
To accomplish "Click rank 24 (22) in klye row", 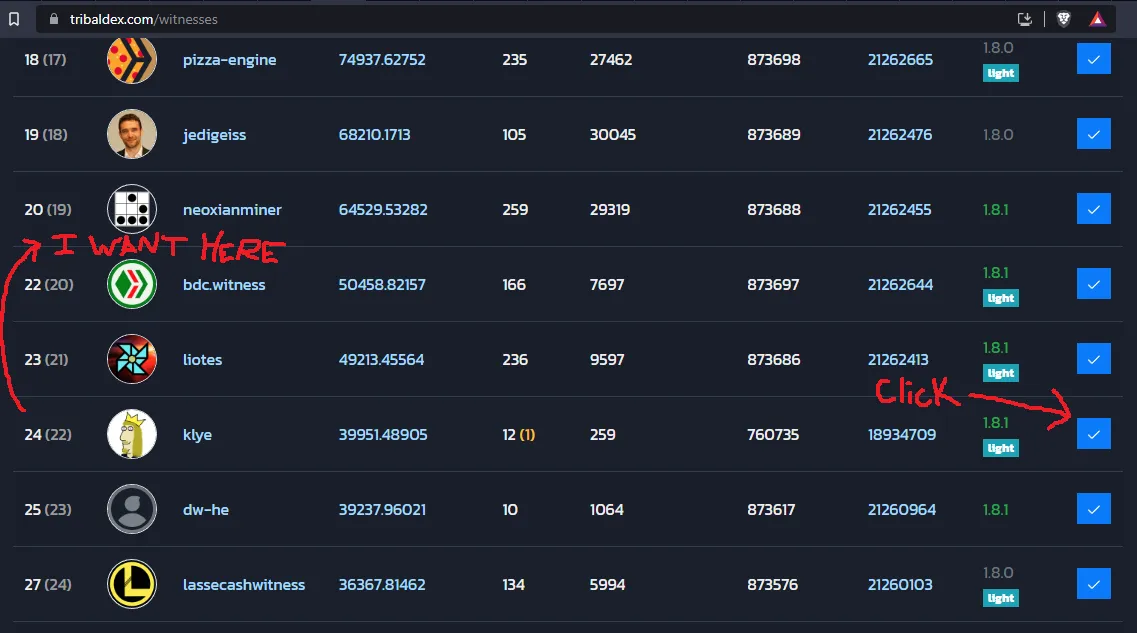I will pyautogui.click(x=48, y=434).
